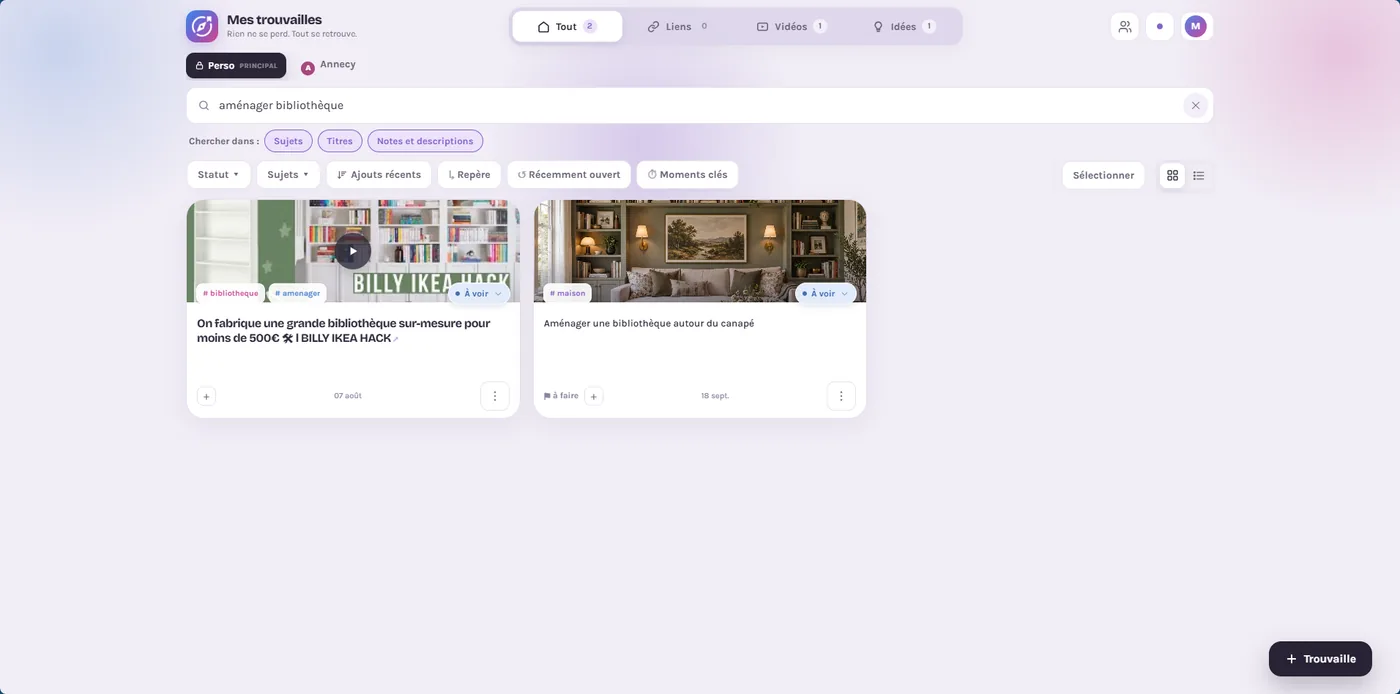Sort by Moments clés
This screenshot has width=1400, height=694.
[687, 175]
